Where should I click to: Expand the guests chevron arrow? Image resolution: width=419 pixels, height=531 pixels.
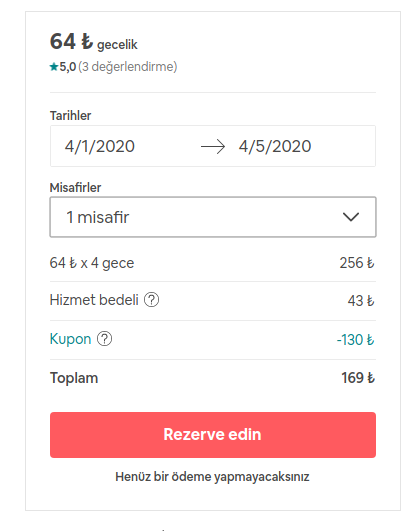click(351, 217)
